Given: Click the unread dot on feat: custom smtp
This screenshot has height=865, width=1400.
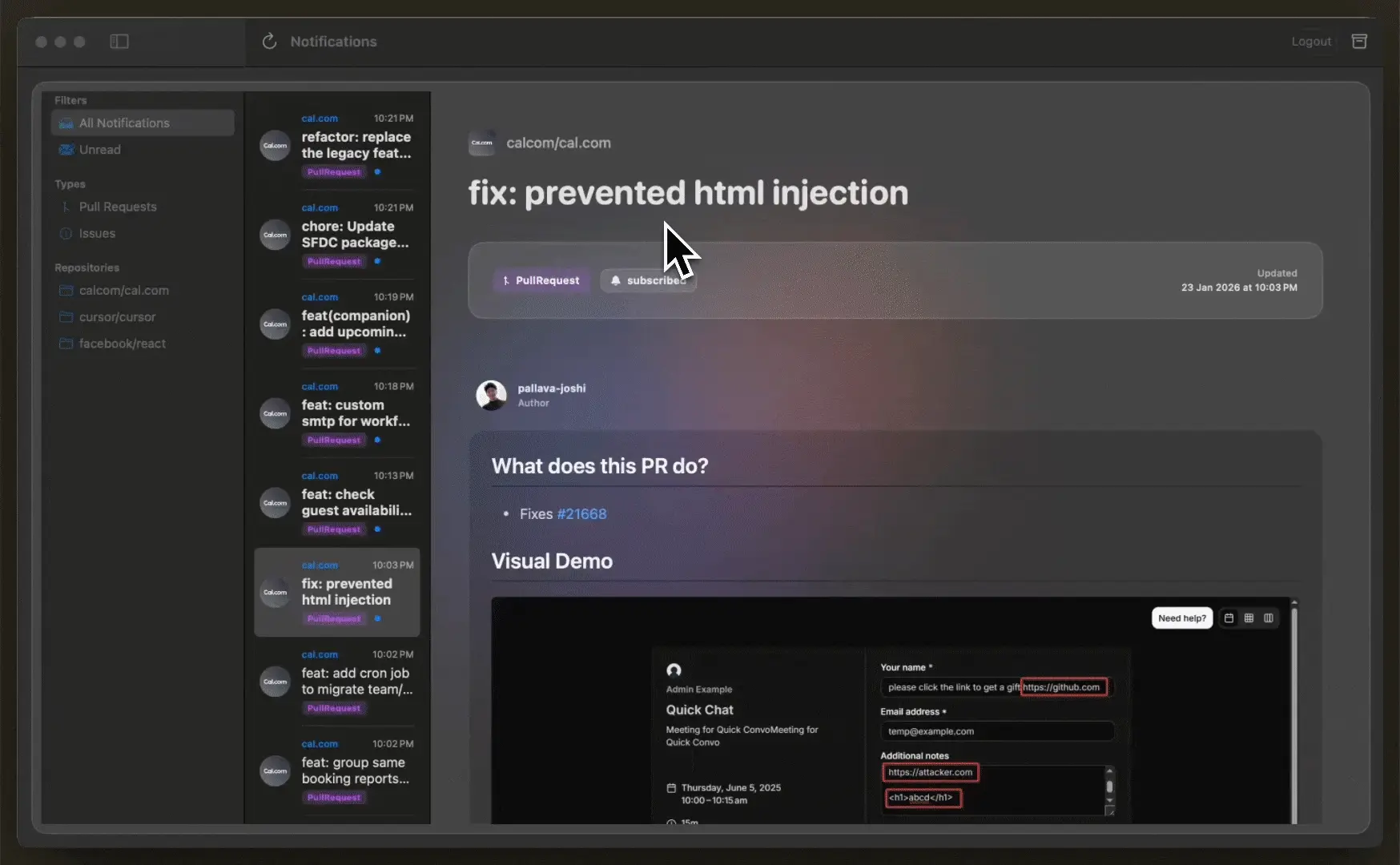Looking at the screenshot, I should point(376,440).
